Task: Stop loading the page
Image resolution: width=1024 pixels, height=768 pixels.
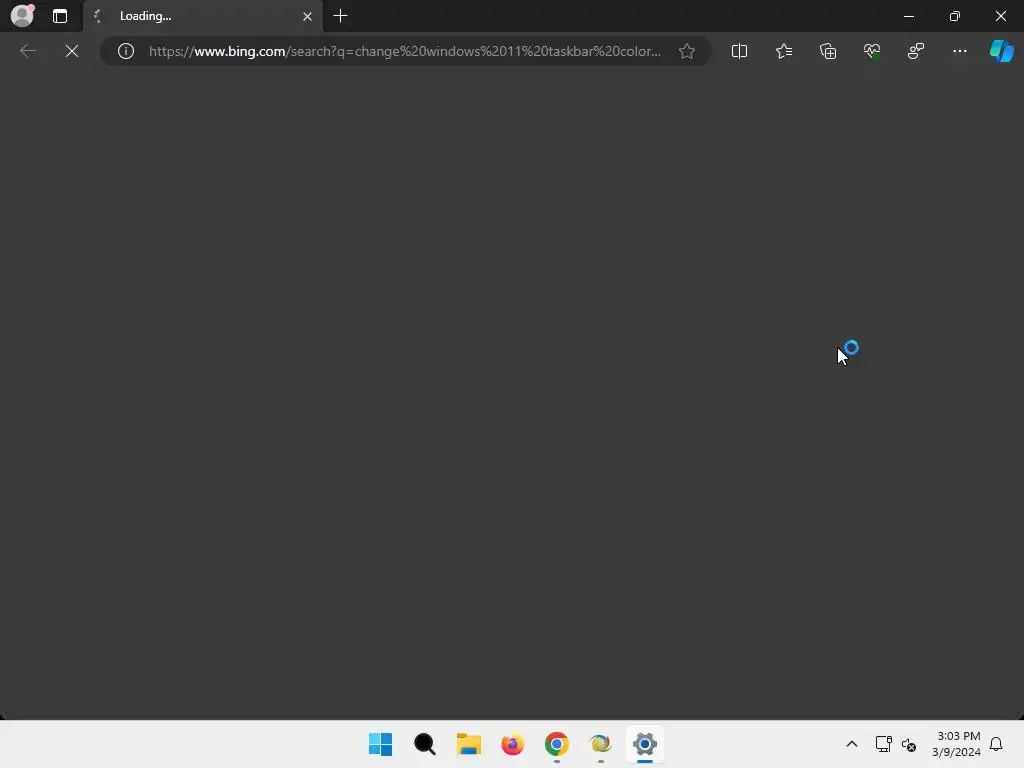Action: [72, 51]
